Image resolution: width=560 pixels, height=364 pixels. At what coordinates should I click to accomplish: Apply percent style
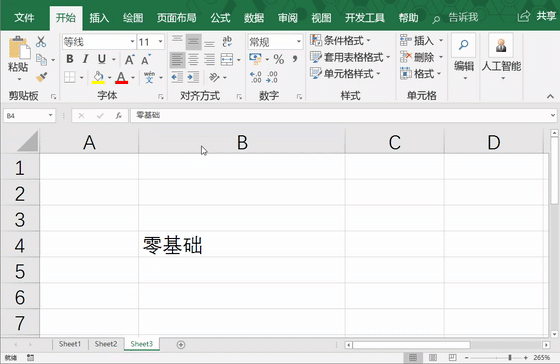click(279, 59)
